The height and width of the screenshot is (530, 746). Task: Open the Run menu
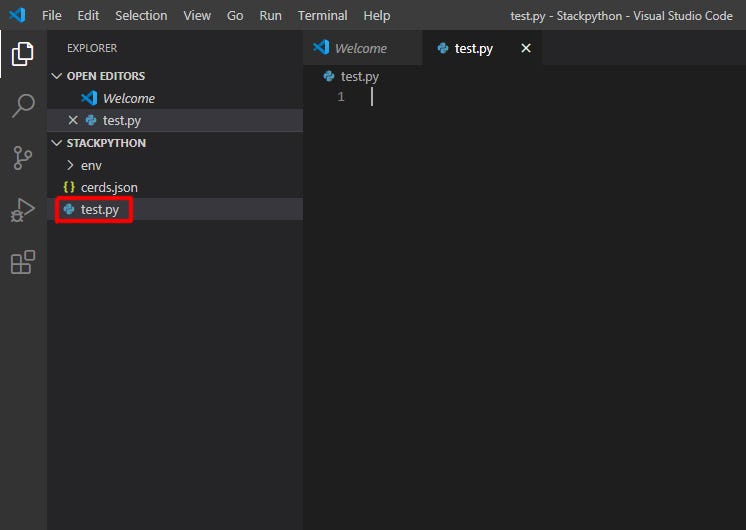click(270, 16)
